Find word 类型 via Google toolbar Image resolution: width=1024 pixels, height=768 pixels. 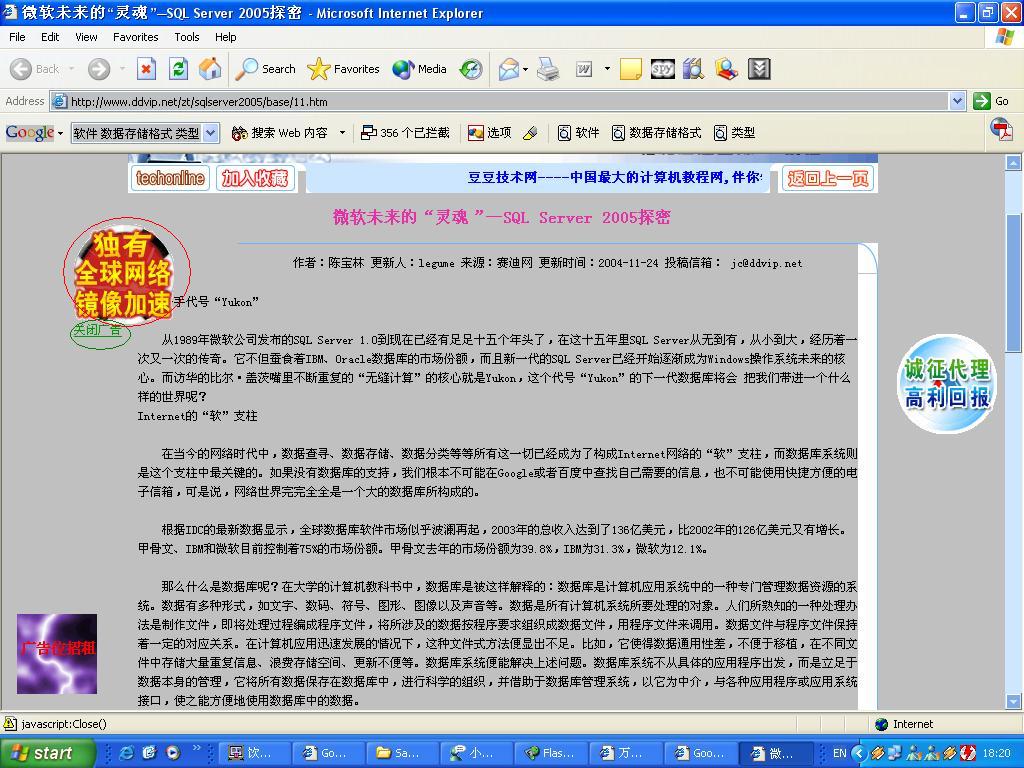click(x=734, y=133)
